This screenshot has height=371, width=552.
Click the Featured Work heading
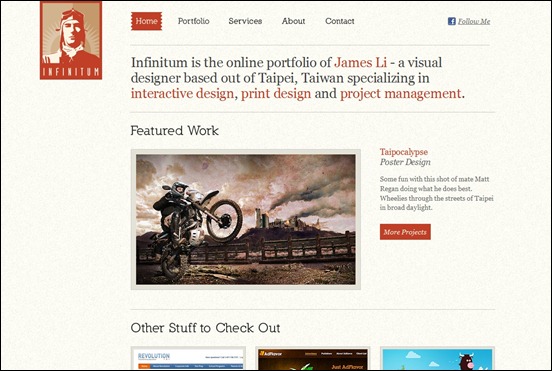click(175, 131)
